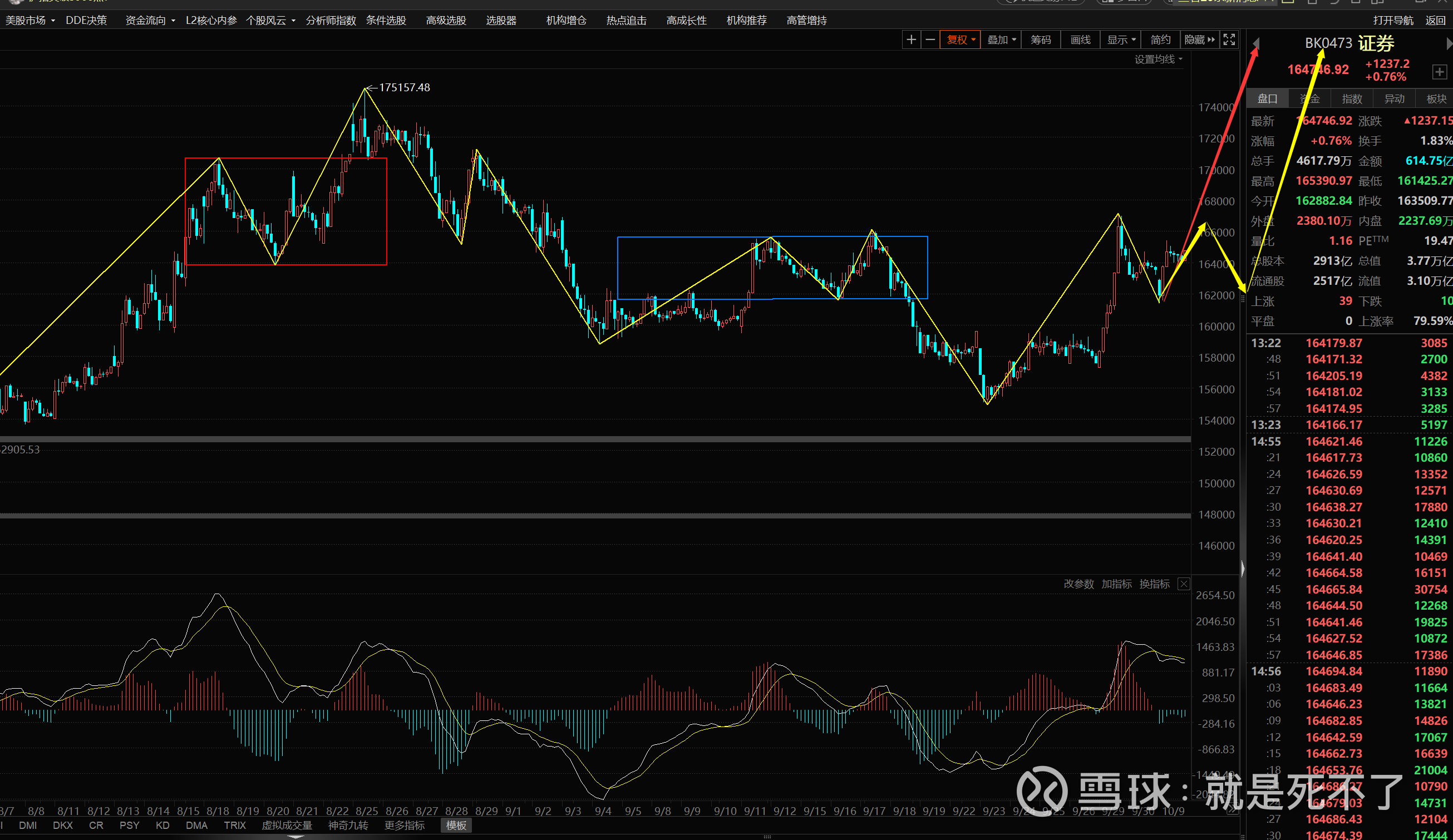This screenshot has height=840, width=1453.
Task: Click the 换指标 change indicator link
Action: 1154,584
